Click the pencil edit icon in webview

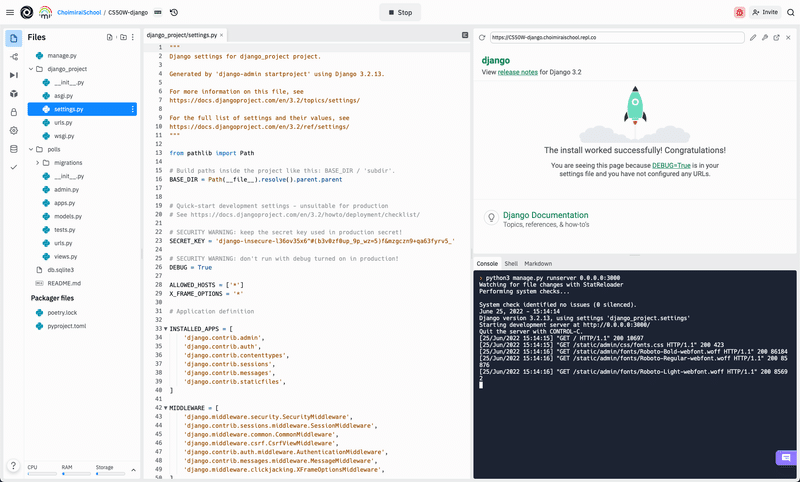(x=753, y=38)
